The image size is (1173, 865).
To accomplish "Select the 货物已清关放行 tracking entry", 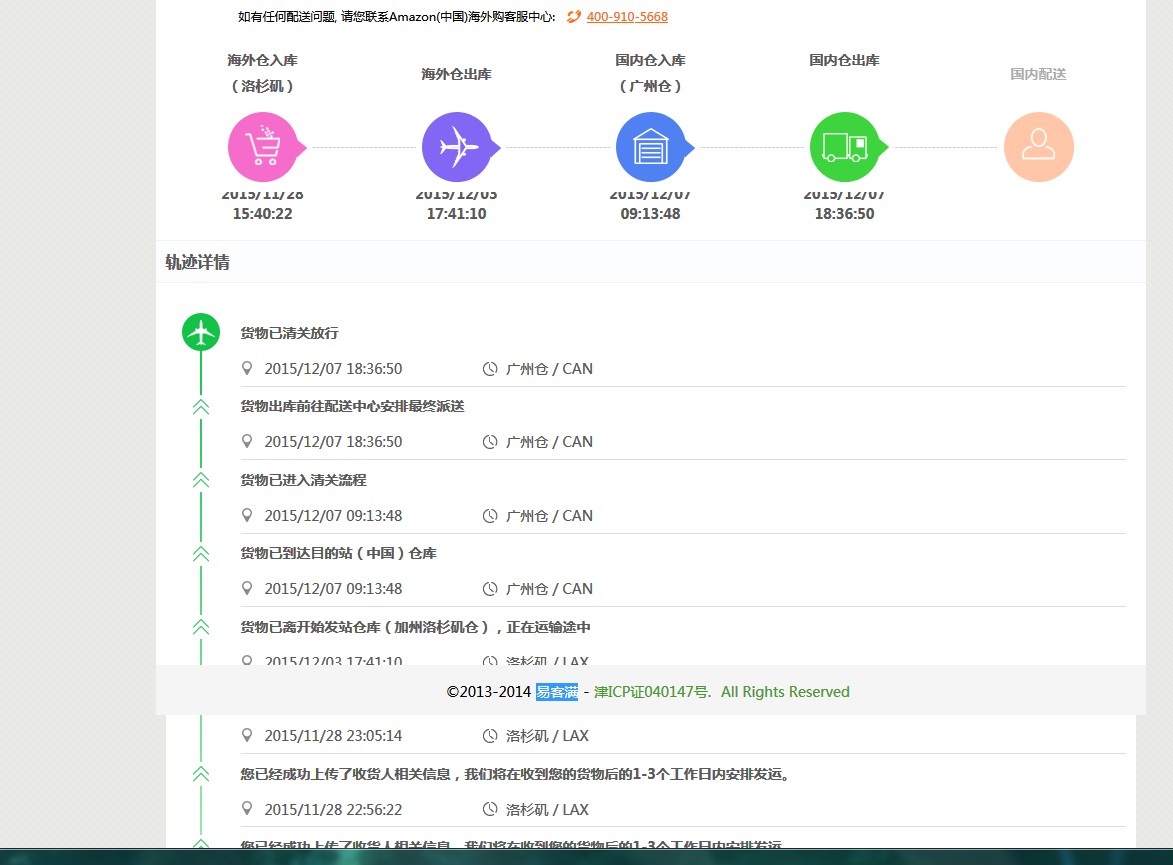I will click(290, 333).
